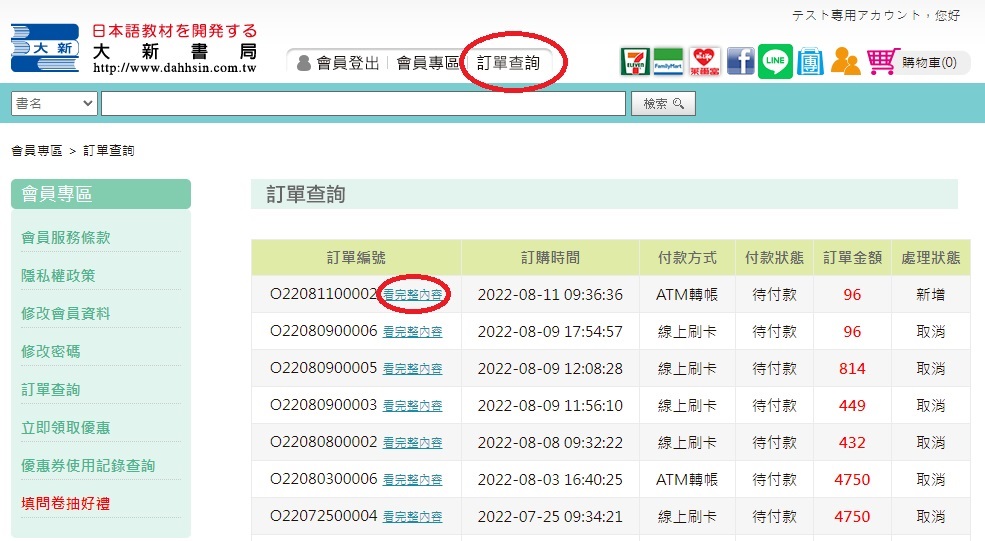Select the 訂單查詢 top menu item

pos(508,63)
